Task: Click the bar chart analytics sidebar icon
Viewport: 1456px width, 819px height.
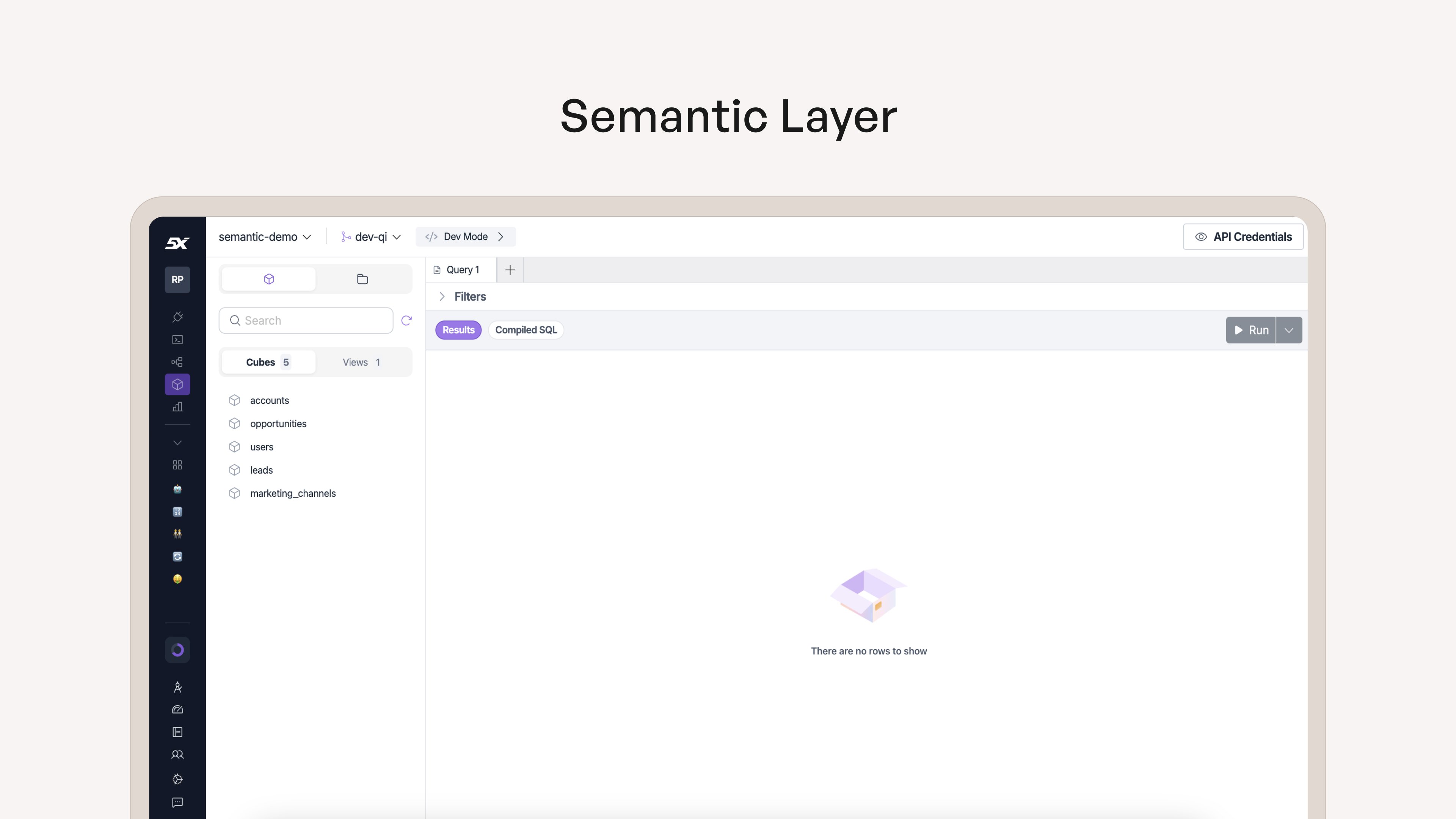Action: (x=177, y=407)
